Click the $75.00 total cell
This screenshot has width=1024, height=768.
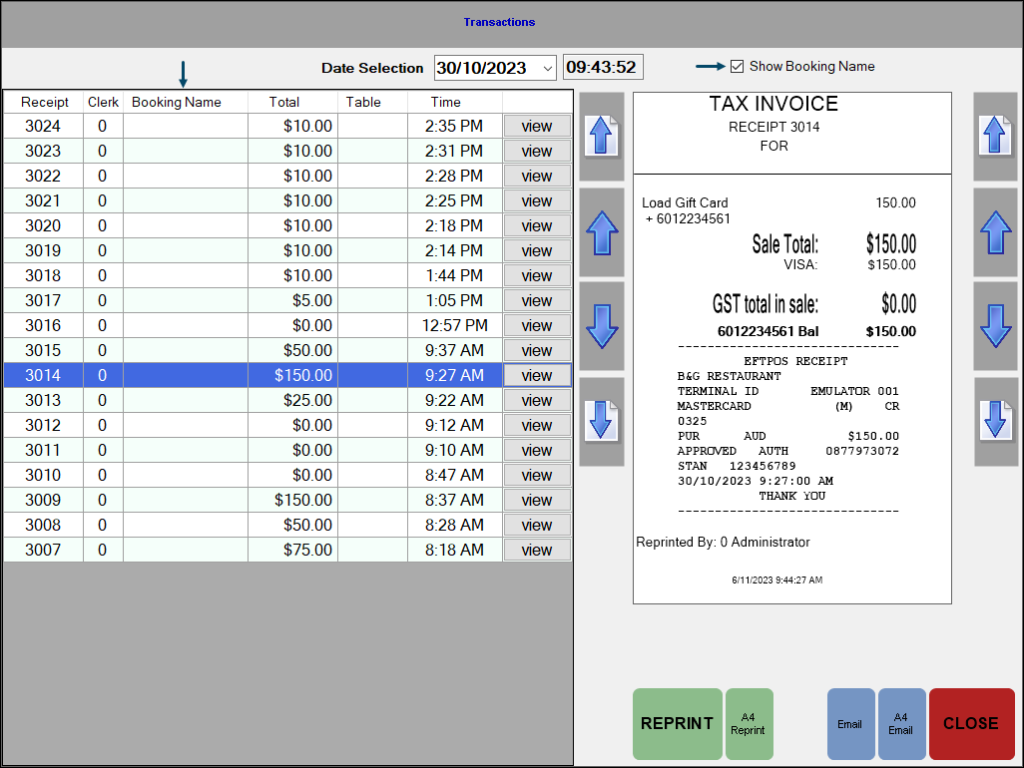coord(293,550)
